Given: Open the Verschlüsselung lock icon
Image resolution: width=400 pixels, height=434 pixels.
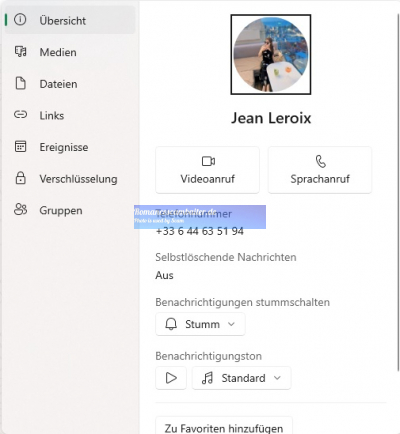Looking at the screenshot, I should click(x=21, y=178).
